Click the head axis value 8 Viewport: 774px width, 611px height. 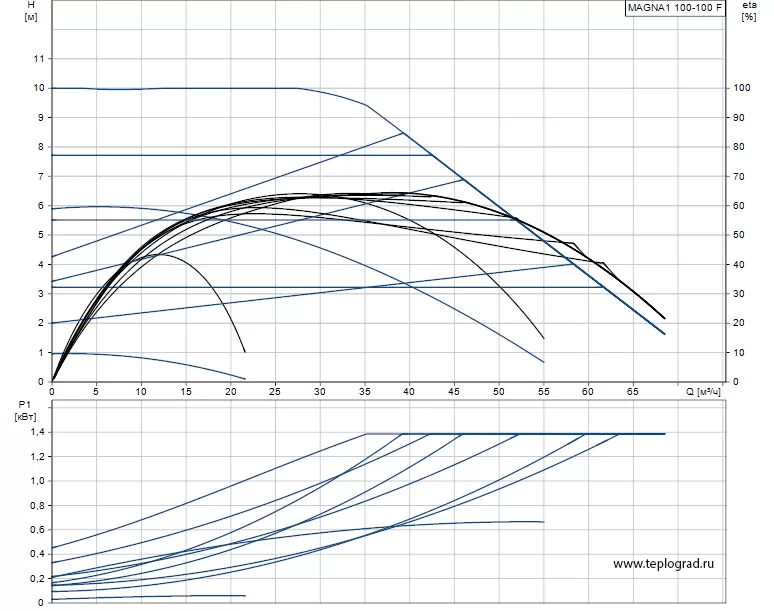[41, 147]
